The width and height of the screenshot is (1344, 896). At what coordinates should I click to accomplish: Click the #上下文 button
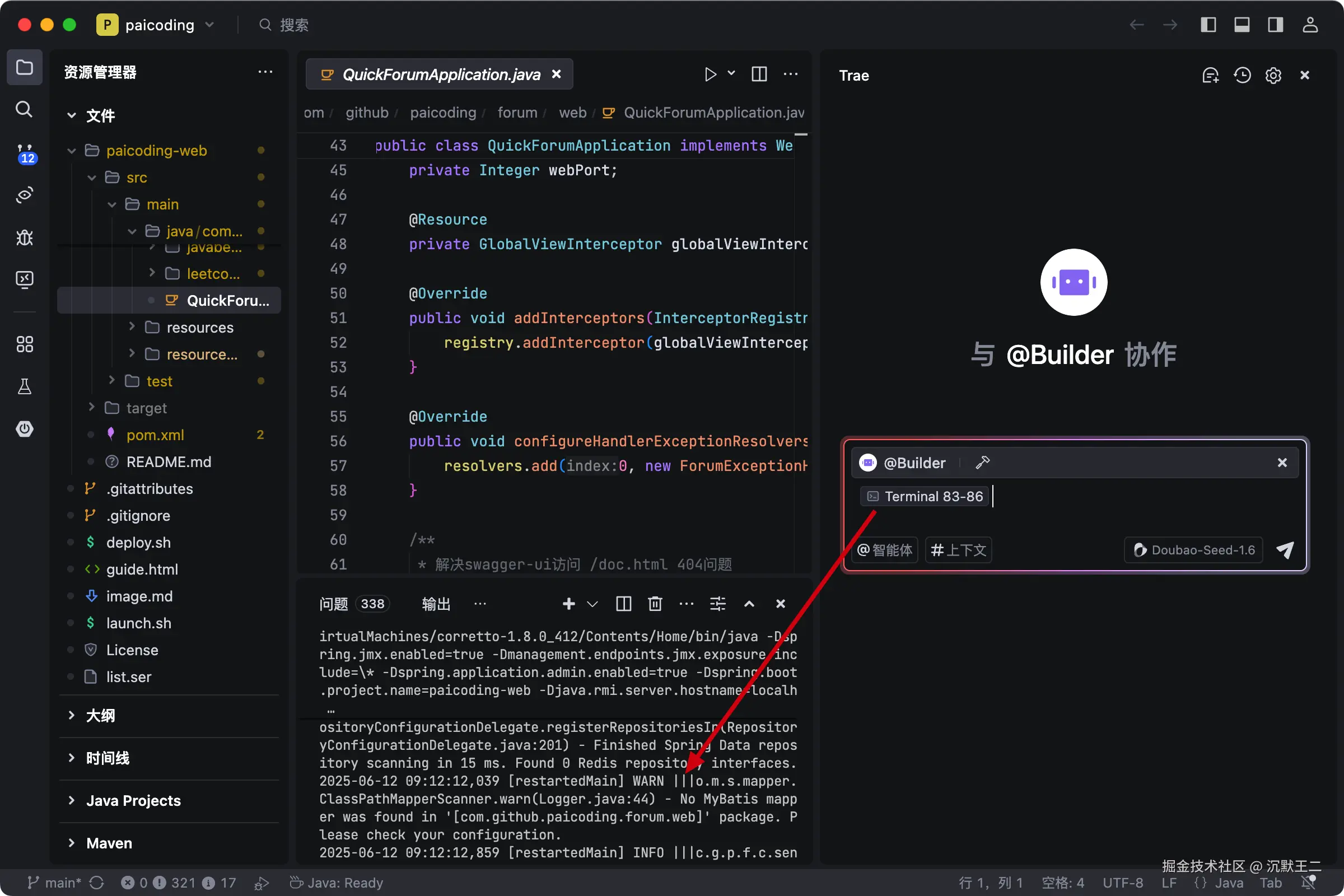[958, 550]
